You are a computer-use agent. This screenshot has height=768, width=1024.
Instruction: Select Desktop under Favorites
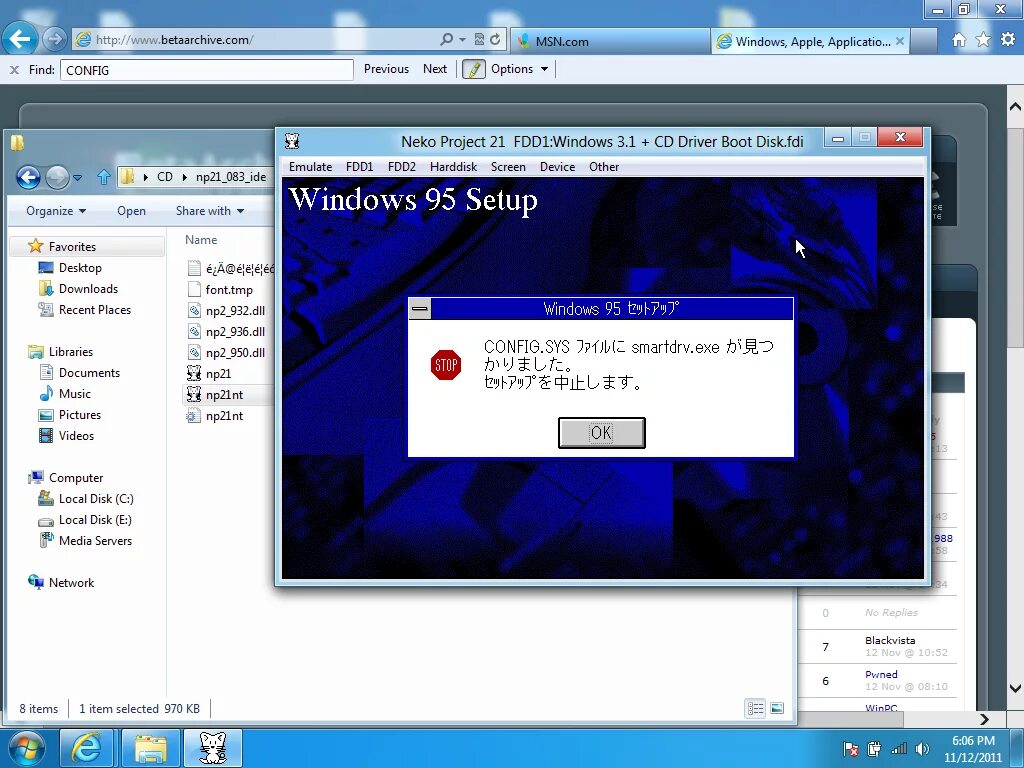(80, 268)
